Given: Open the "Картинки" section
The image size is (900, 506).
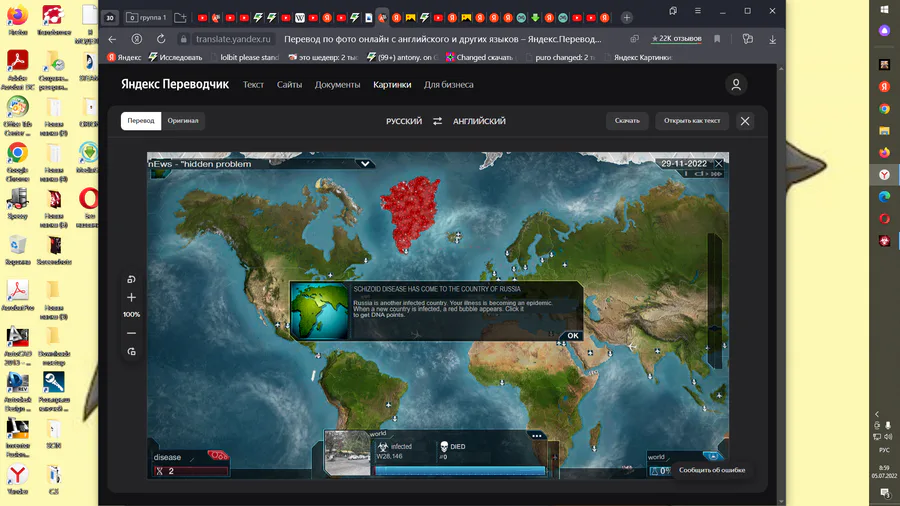Looking at the screenshot, I should [x=392, y=84].
